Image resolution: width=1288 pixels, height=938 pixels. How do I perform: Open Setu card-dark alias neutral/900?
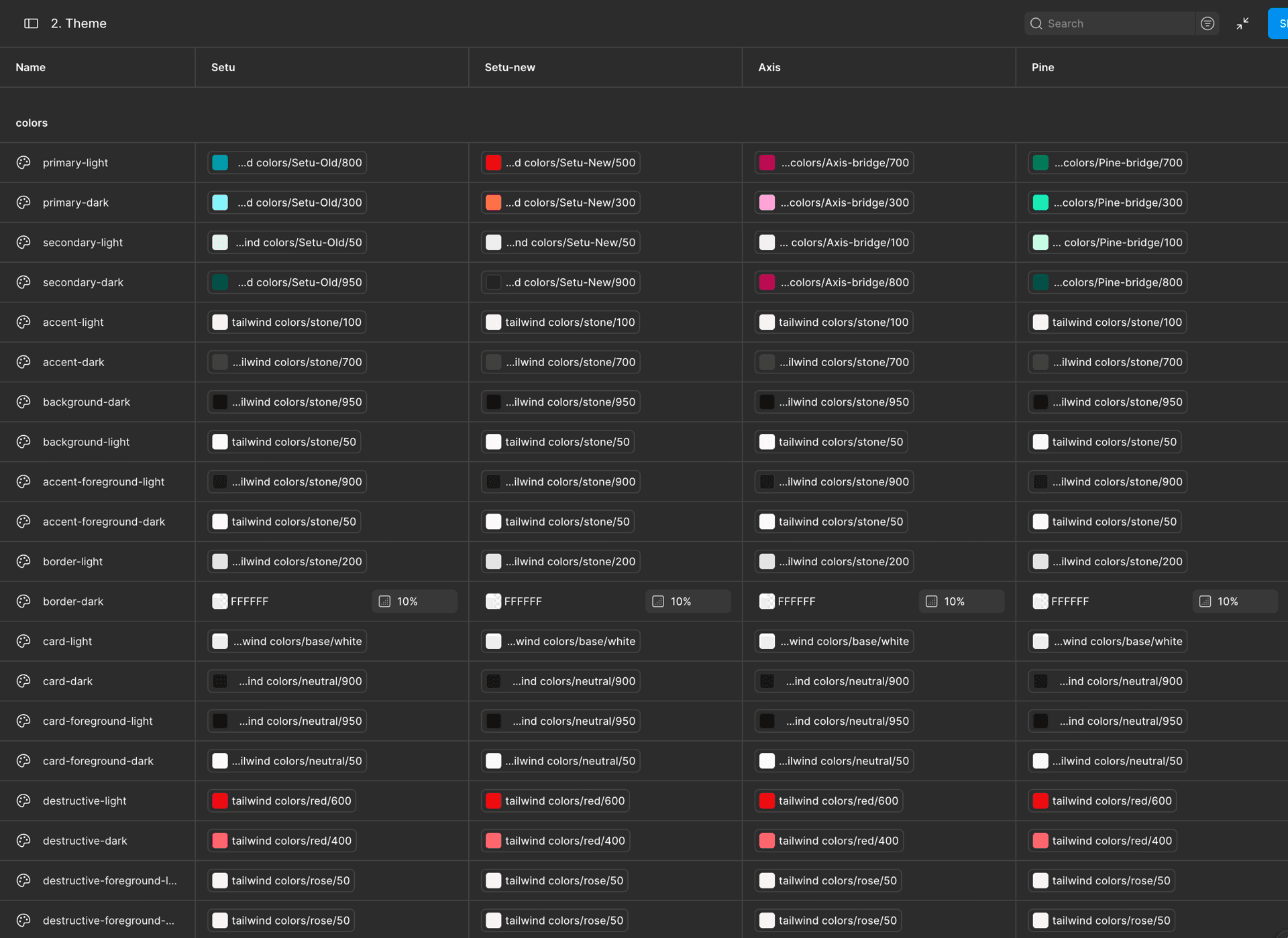287,681
